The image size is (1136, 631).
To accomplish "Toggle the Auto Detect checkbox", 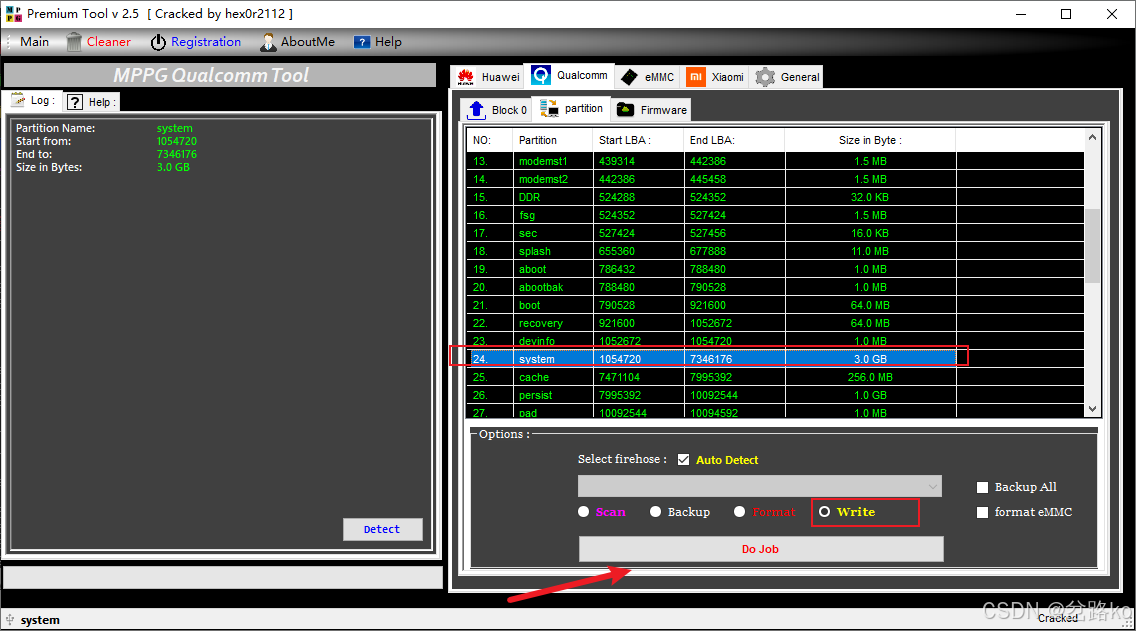I will [x=683, y=459].
